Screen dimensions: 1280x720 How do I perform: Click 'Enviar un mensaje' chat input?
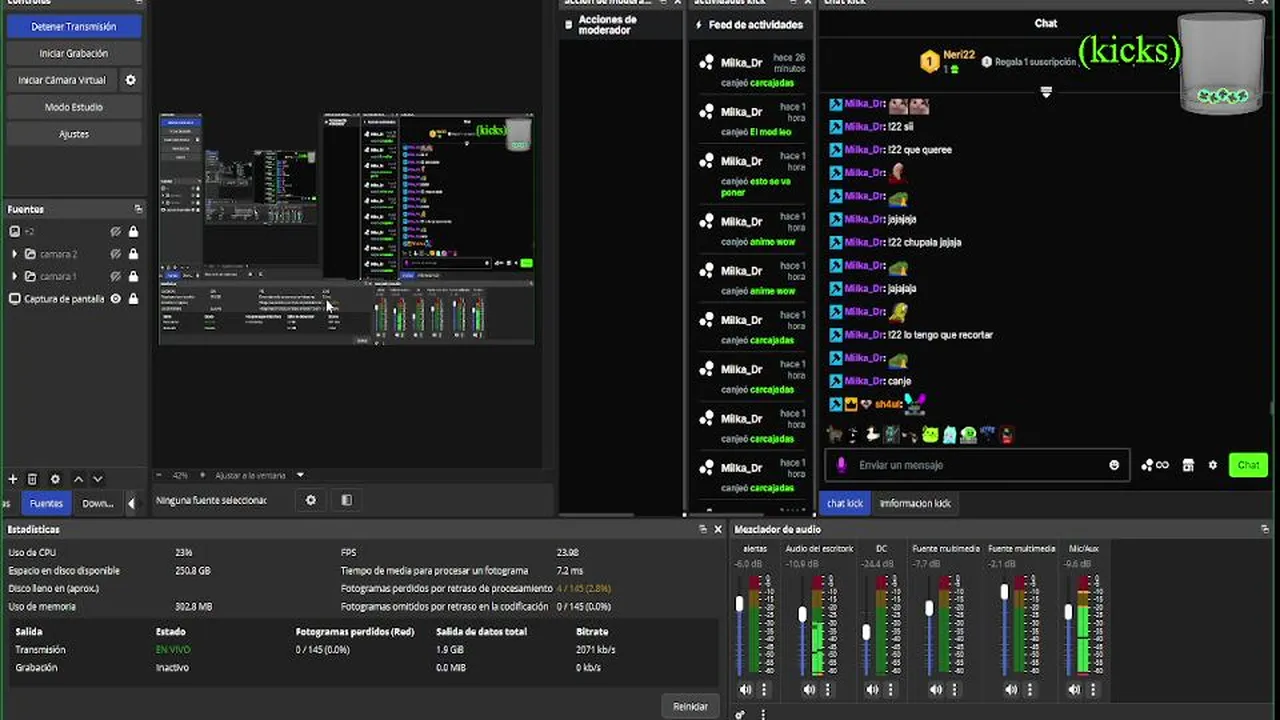coord(978,465)
